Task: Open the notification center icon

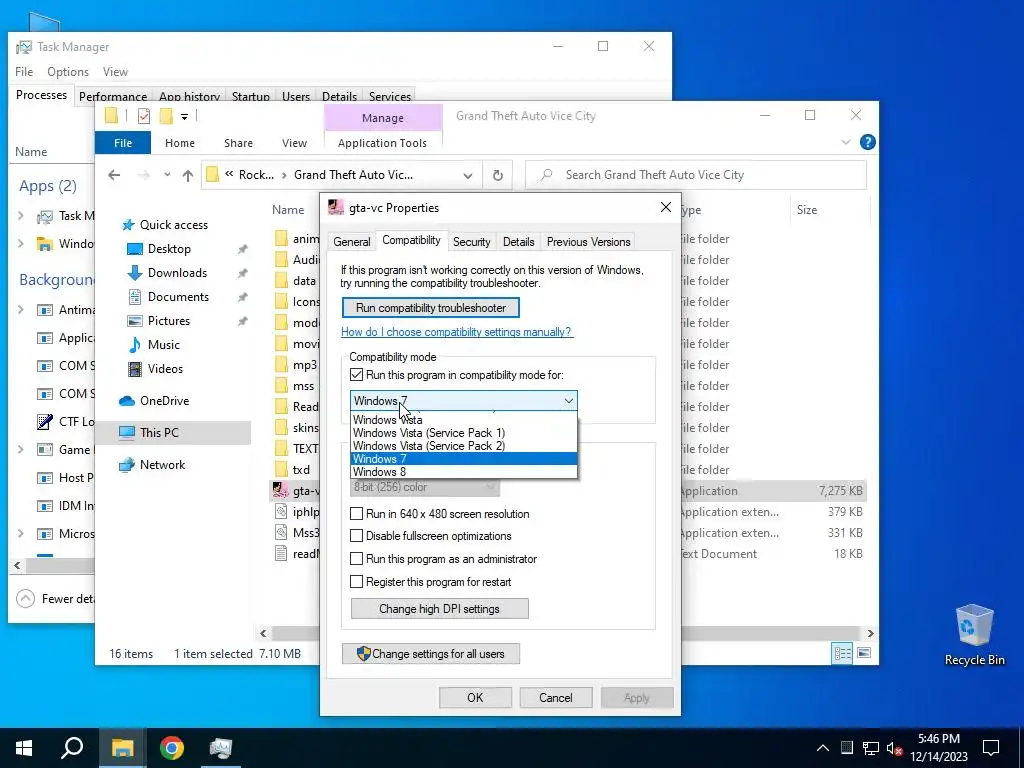Action: pyautogui.click(x=991, y=748)
